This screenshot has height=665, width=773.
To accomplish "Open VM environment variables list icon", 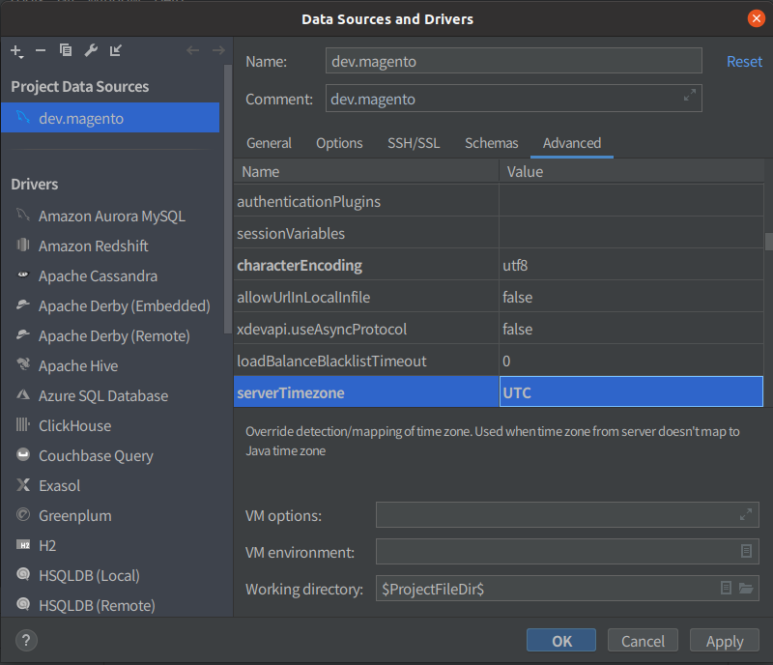I will [x=746, y=551].
